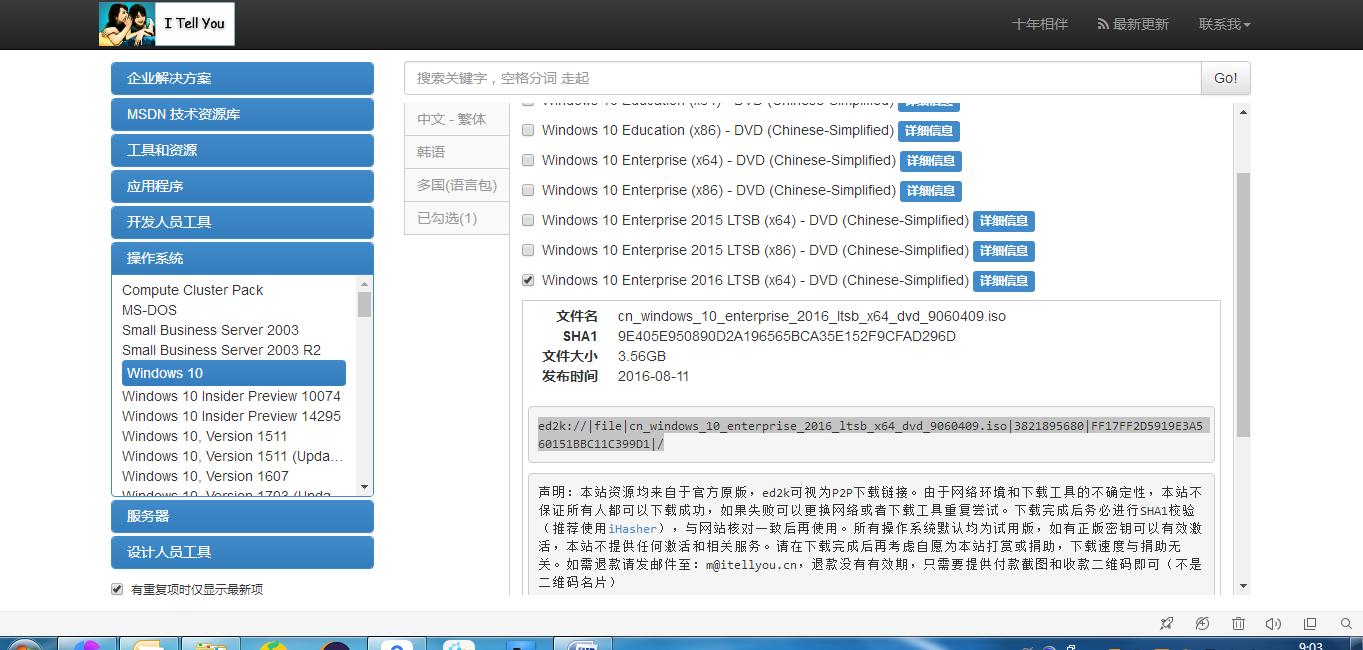Toggle 有重复项时仅显示最新项 checkbox
This screenshot has height=650, width=1363.
point(116,589)
